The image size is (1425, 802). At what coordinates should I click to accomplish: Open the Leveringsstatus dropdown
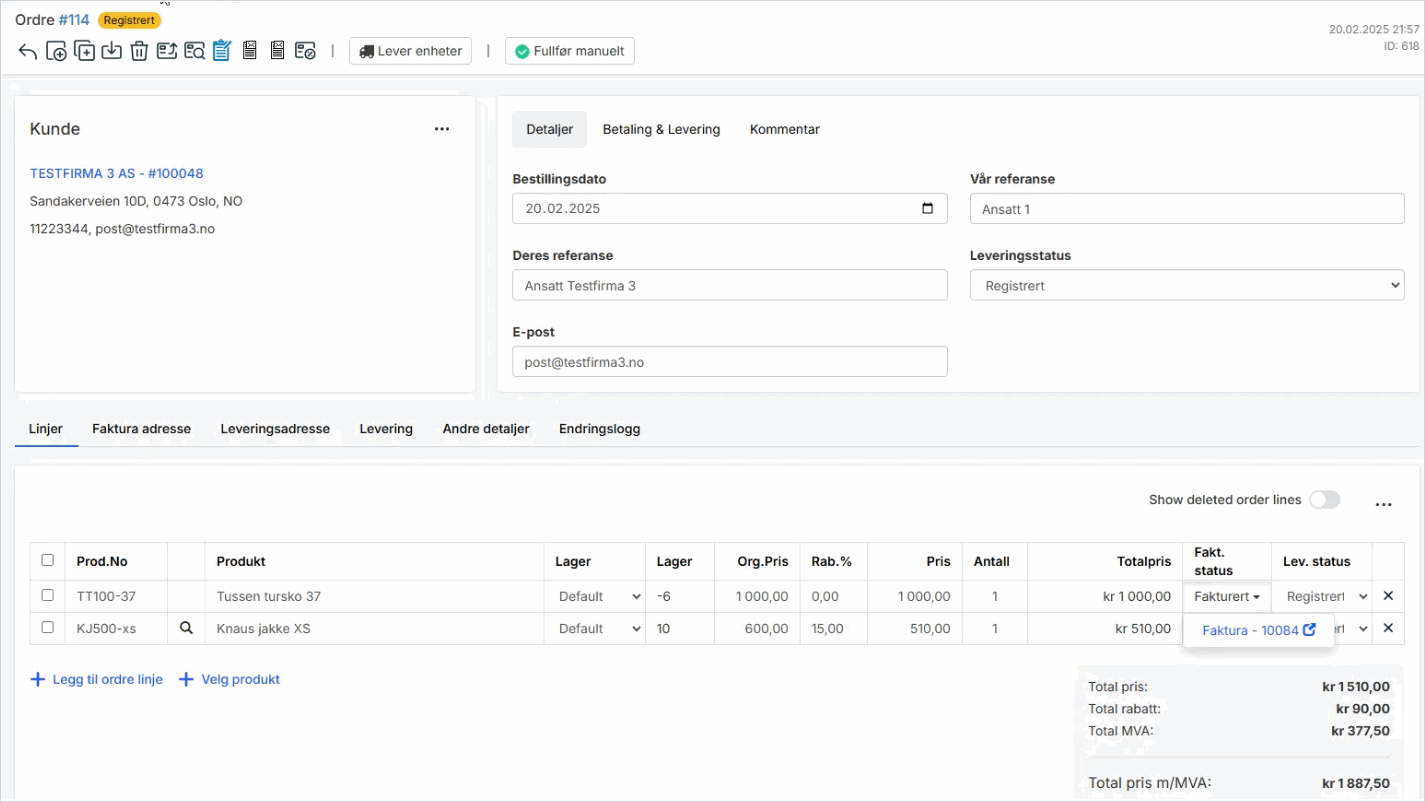1187,286
